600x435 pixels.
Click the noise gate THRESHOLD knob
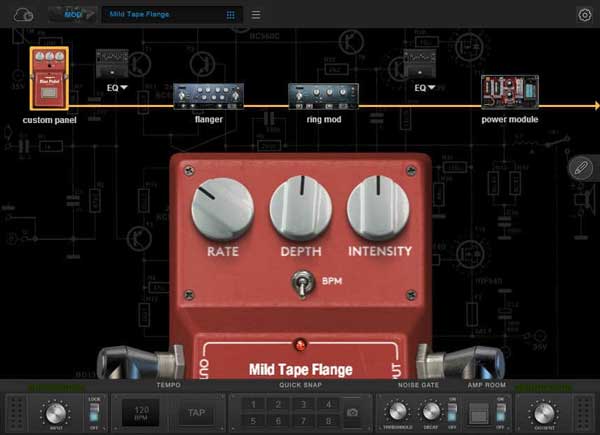398,411
